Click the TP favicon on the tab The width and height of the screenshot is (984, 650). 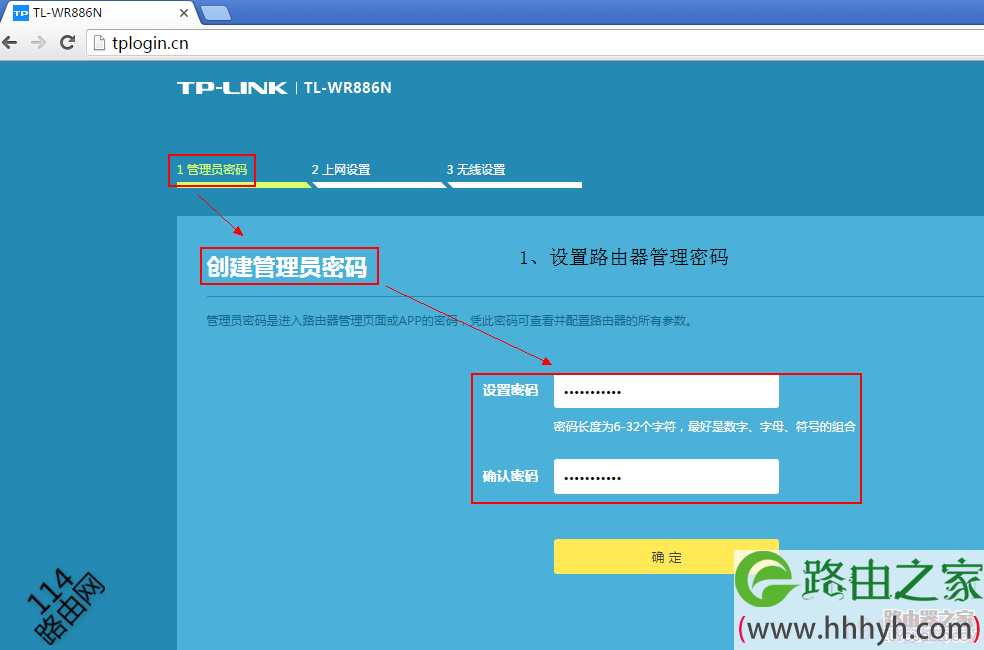click(21, 13)
